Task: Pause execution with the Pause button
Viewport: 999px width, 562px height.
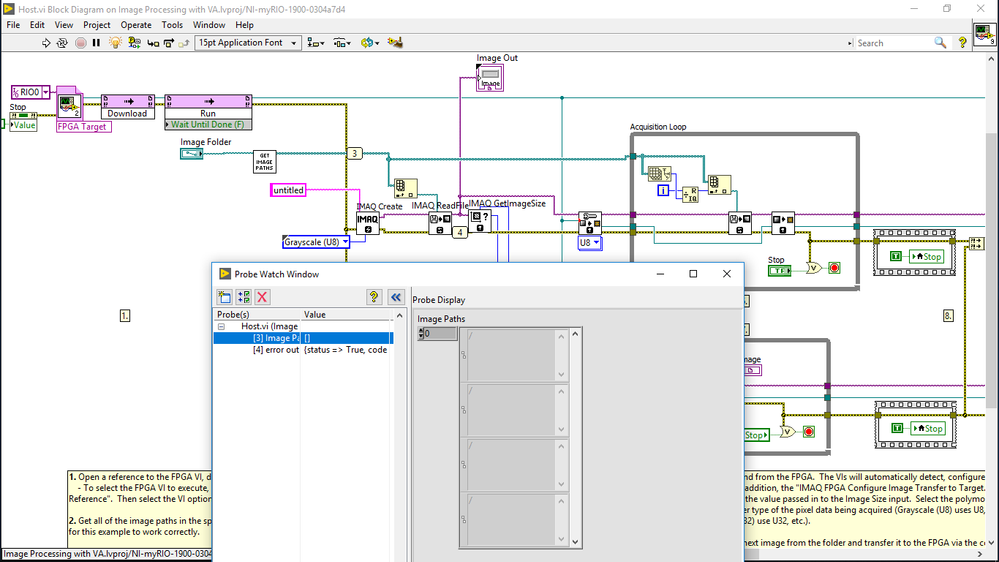Action: click(96, 43)
